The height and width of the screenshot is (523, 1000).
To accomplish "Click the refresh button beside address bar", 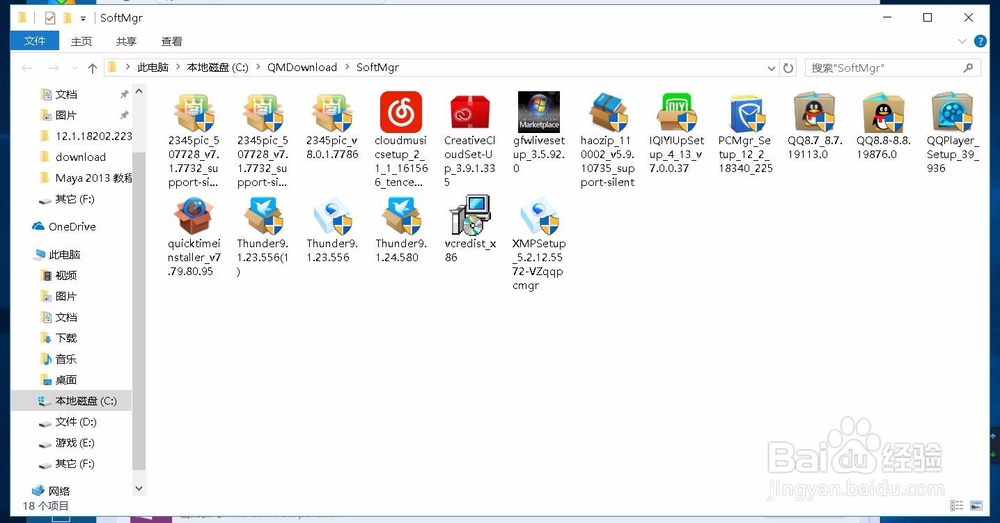I will pyautogui.click(x=788, y=68).
